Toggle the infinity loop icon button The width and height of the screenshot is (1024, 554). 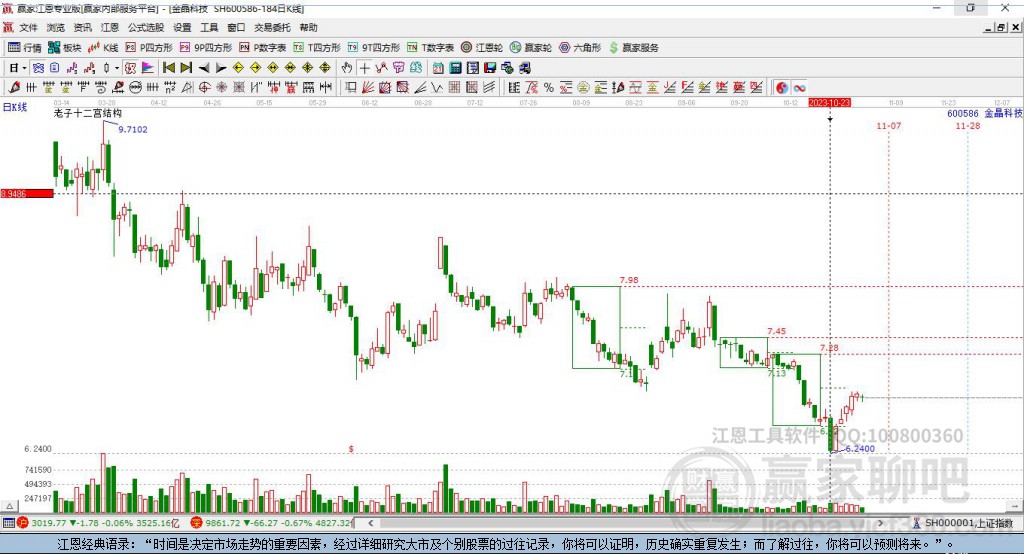[x=799, y=88]
